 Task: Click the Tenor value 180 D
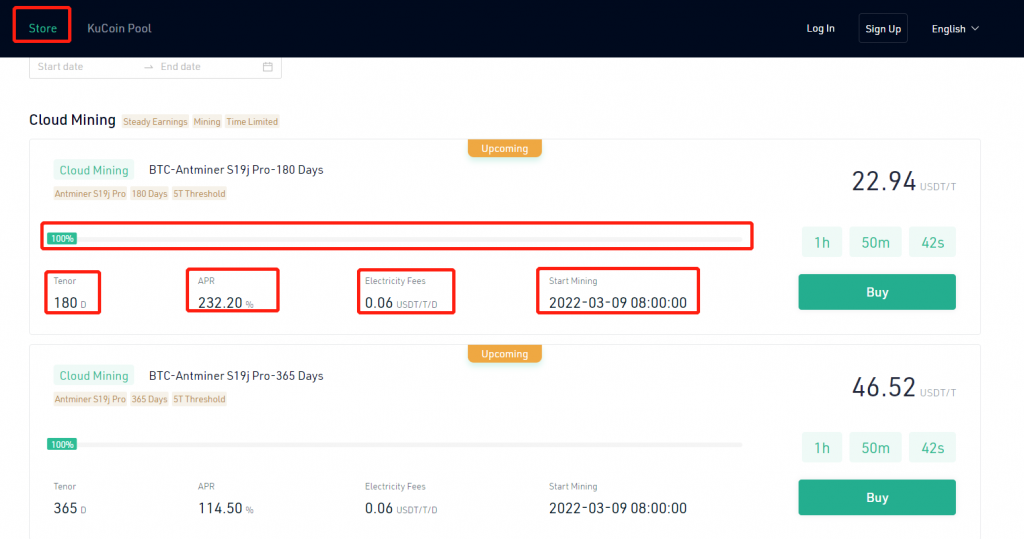[70, 302]
